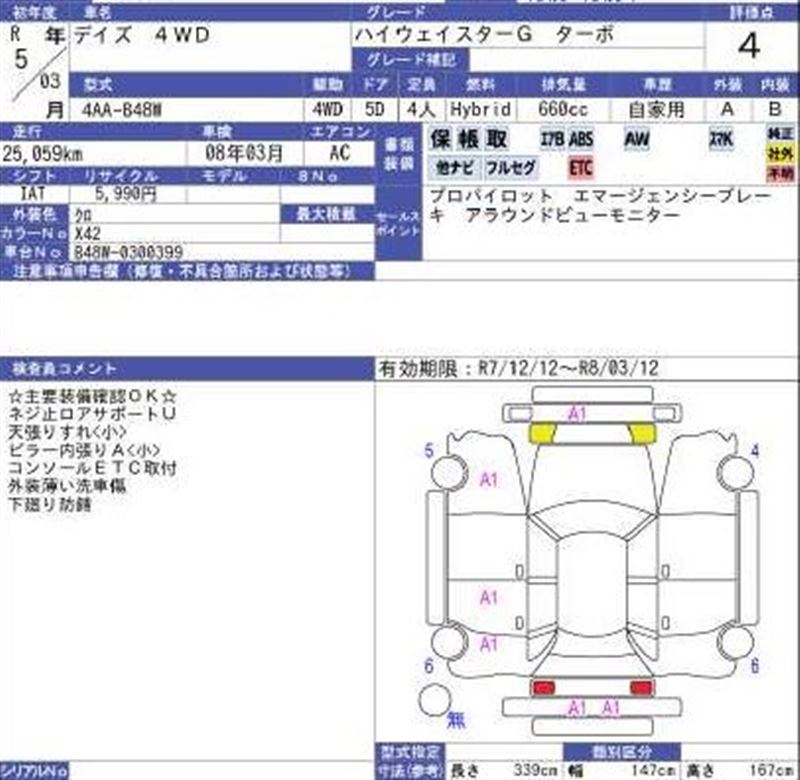Viewport: 800px width, 780px height.
Task: Click the red ETC badge
Action: 581,167
